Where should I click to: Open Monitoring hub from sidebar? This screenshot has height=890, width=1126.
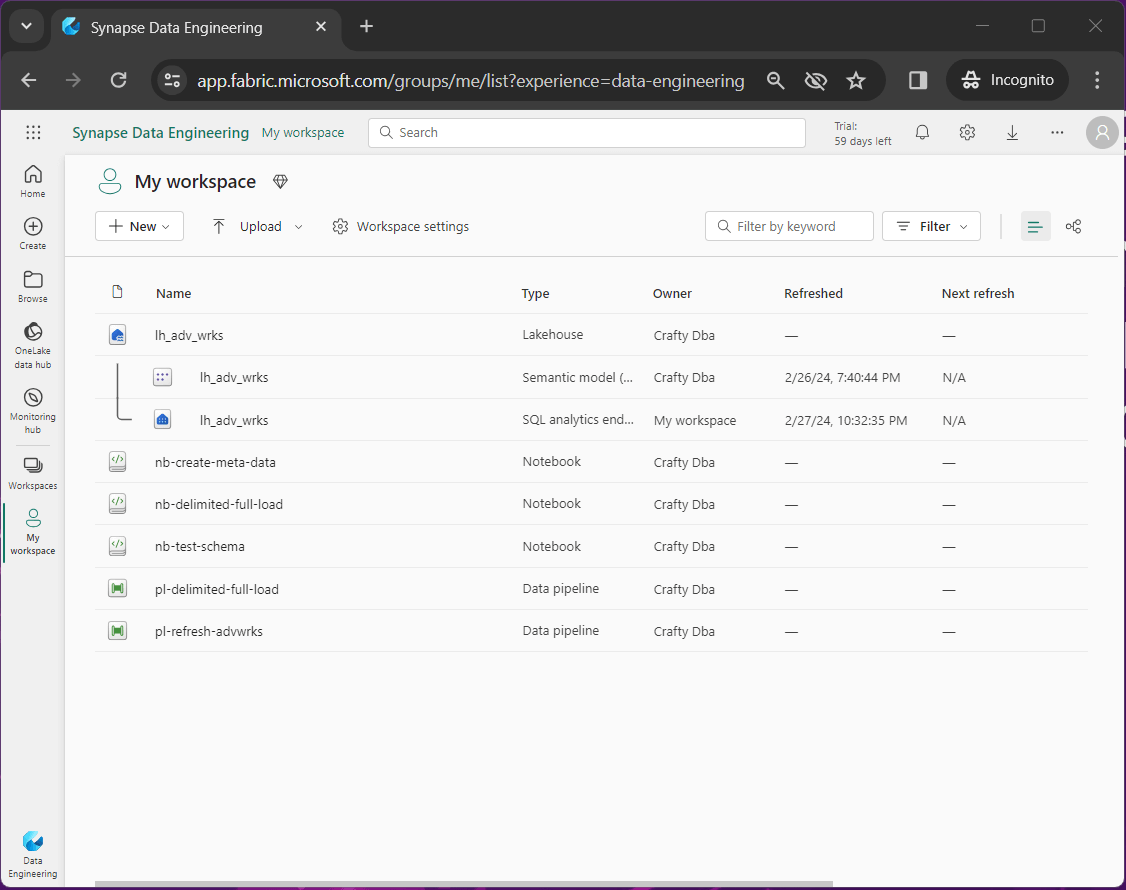(33, 409)
